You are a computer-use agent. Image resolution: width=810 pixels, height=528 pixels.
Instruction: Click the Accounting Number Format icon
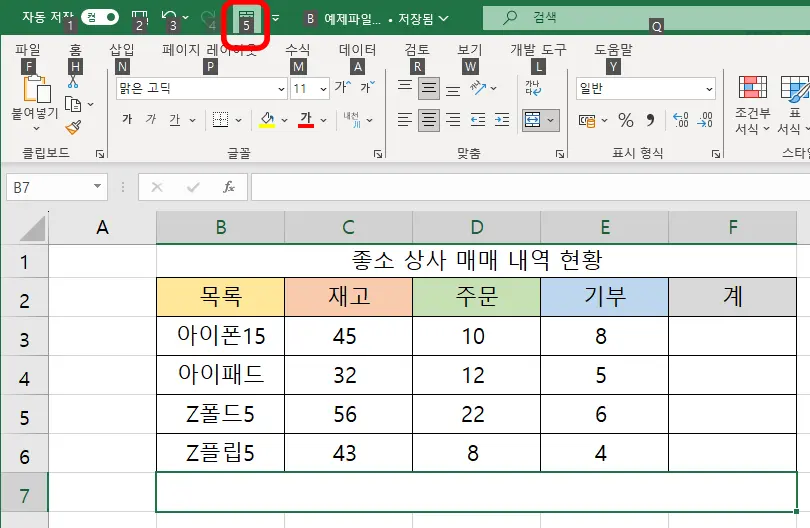587,121
